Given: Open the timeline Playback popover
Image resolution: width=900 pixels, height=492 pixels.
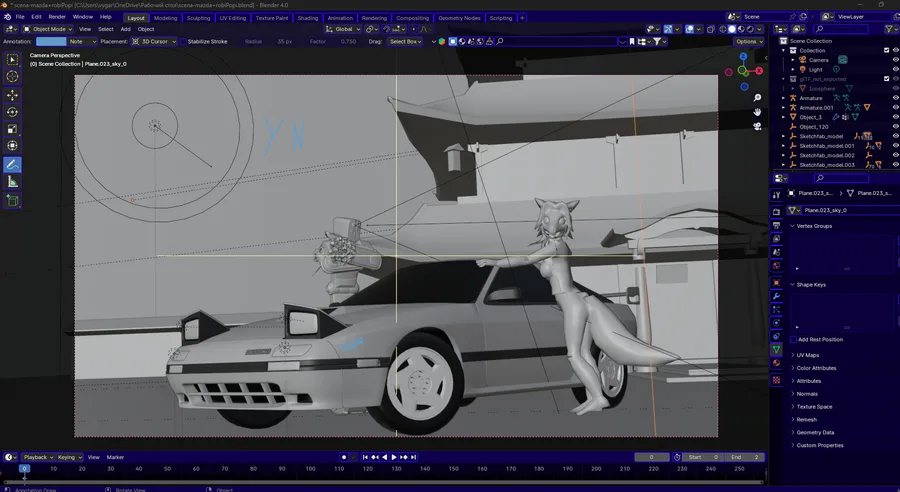Looking at the screenshot, I should (38, 457).
